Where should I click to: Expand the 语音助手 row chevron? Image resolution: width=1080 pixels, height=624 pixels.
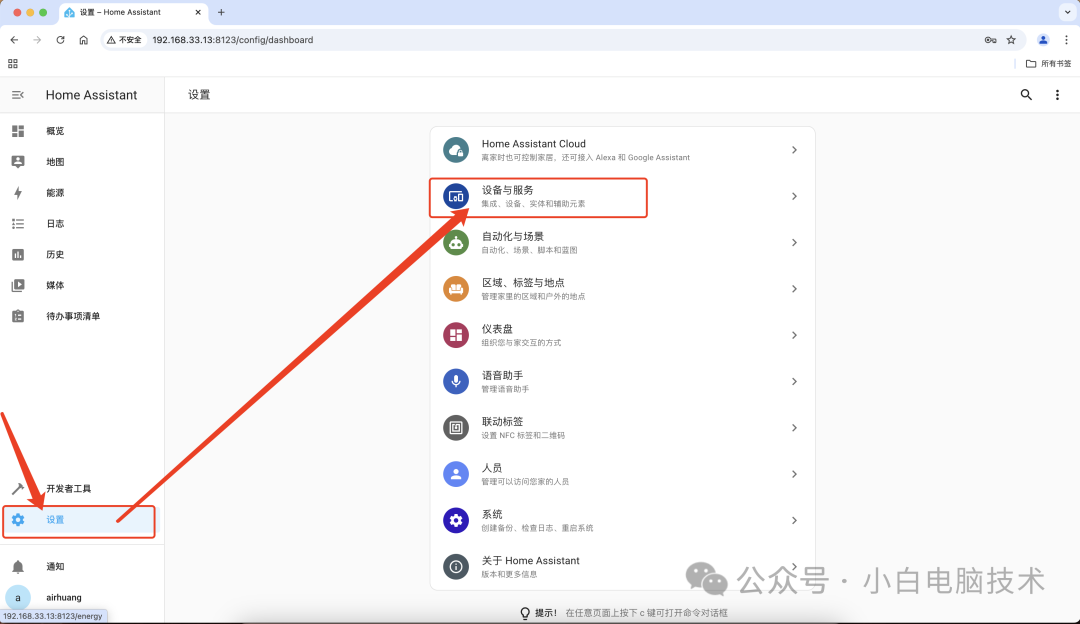click(x=794, y=381)
